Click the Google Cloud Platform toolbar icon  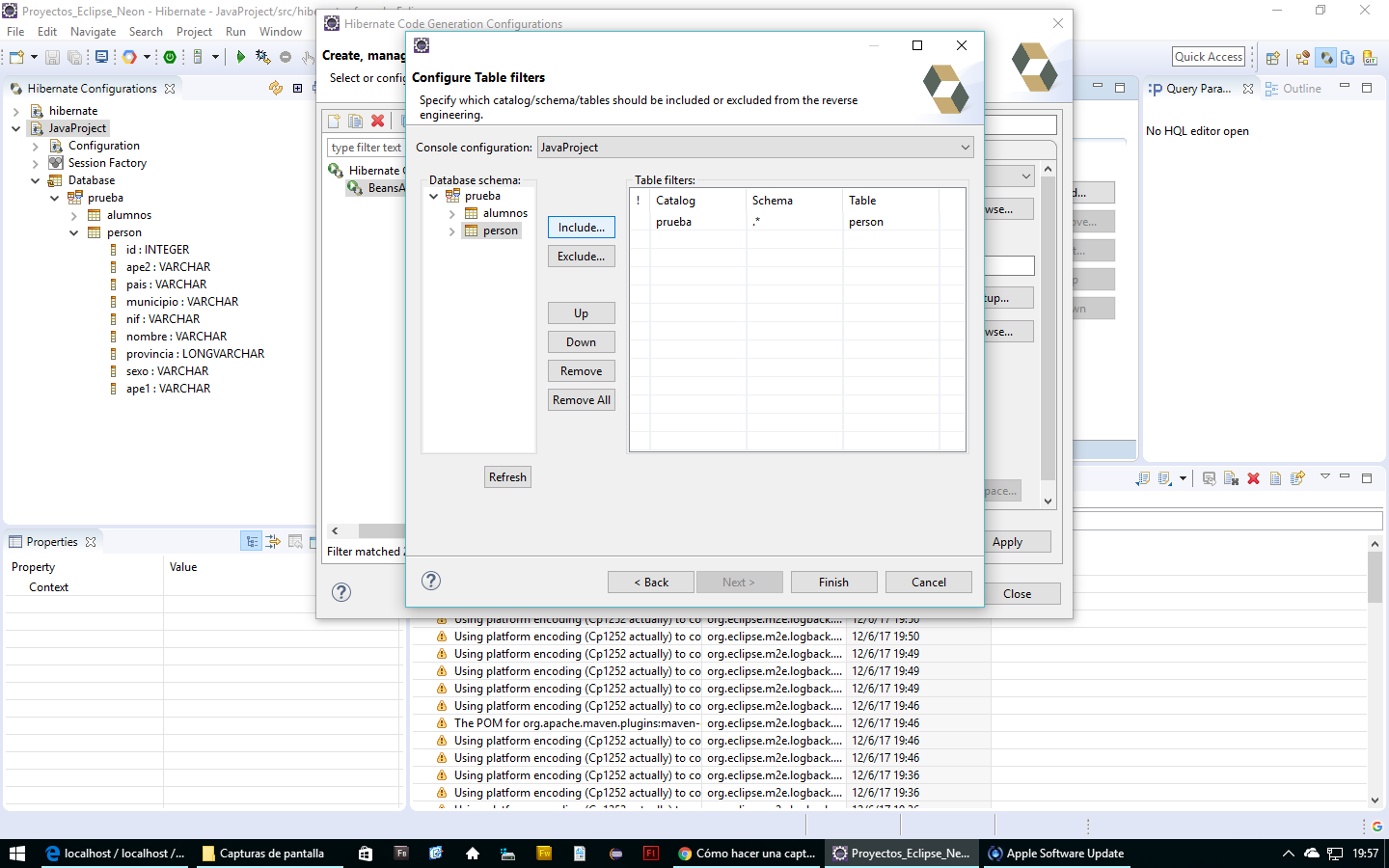point(129,57)
